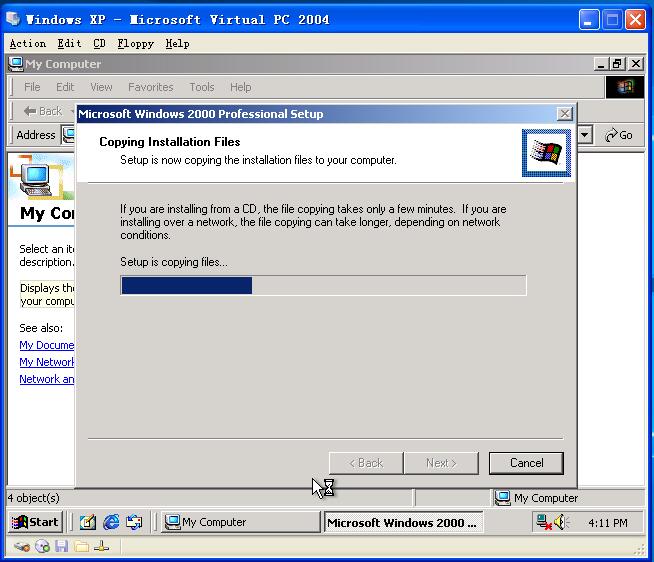
Task: Click the My Computer zone status icon
Action: 503,498
